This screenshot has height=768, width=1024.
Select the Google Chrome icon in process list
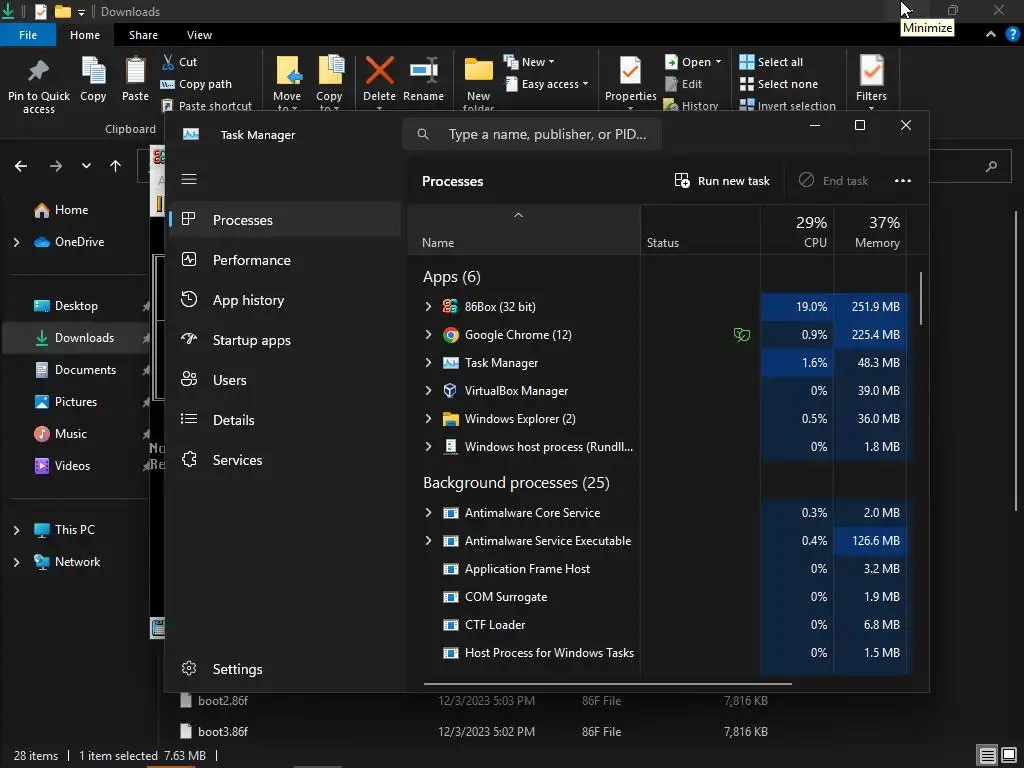pyautogui.click(x=451, y=334)
